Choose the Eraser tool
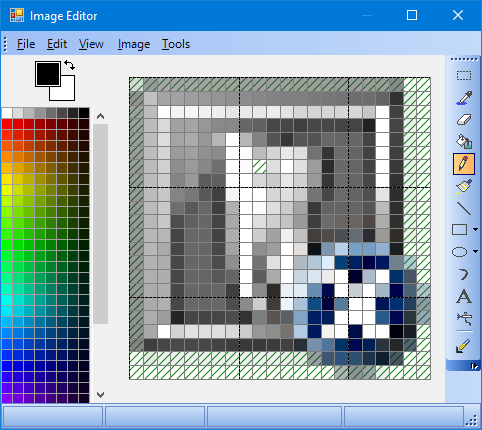This screenshot has height=430, width=482. (464, 120)
